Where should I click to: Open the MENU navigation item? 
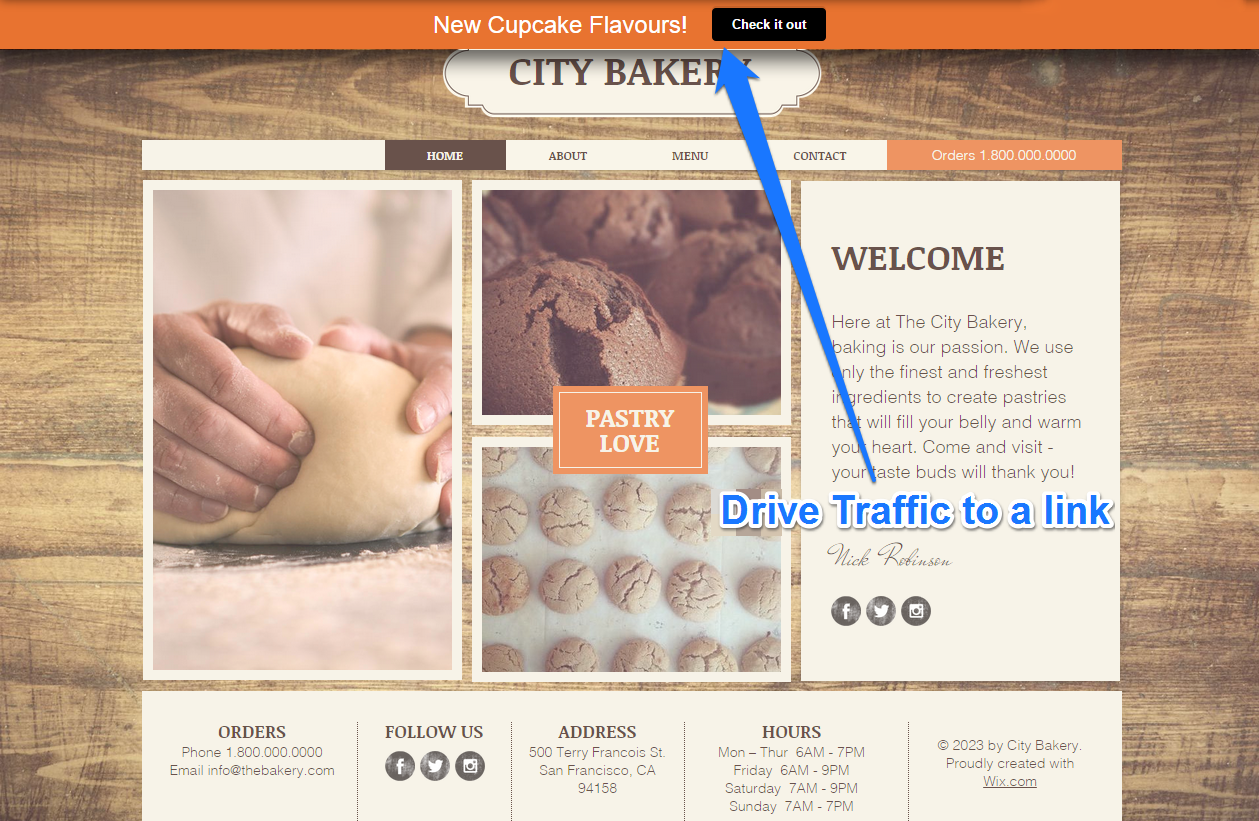pyautogui.click(x=690, y=155)
